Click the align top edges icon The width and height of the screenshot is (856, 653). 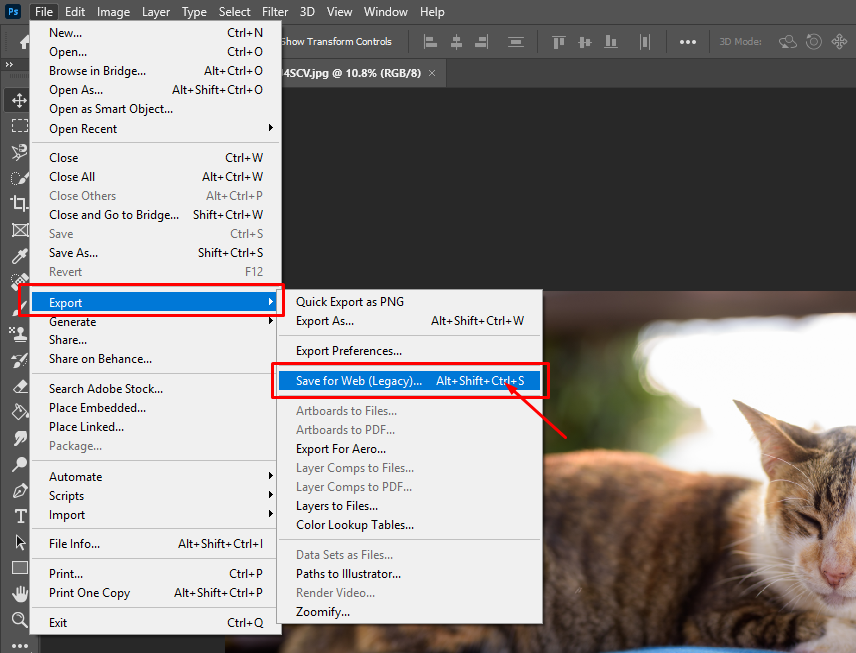point(559,42)
